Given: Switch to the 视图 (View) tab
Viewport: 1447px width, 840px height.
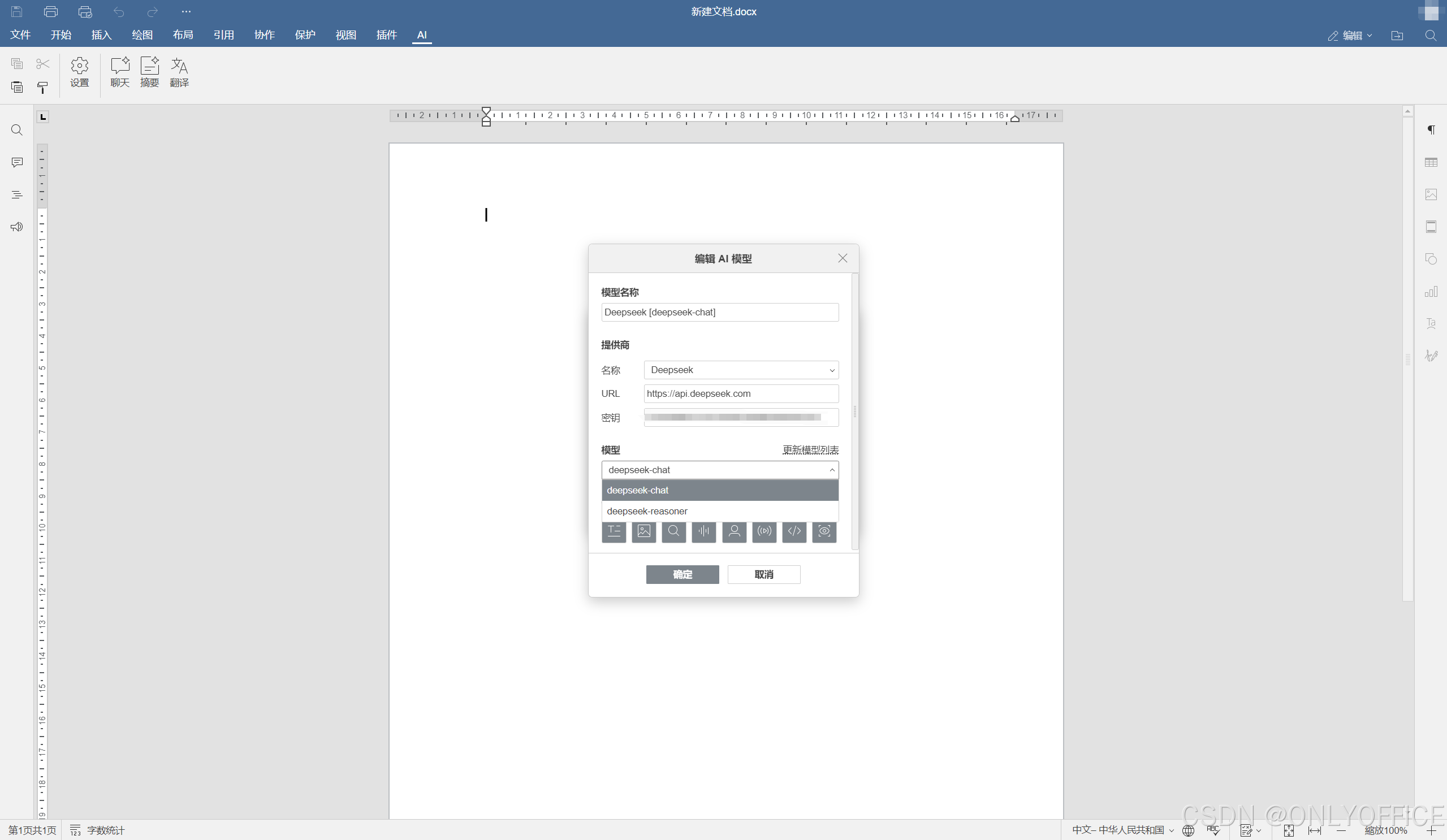Looking at the screenshot, I should (345, 35).
